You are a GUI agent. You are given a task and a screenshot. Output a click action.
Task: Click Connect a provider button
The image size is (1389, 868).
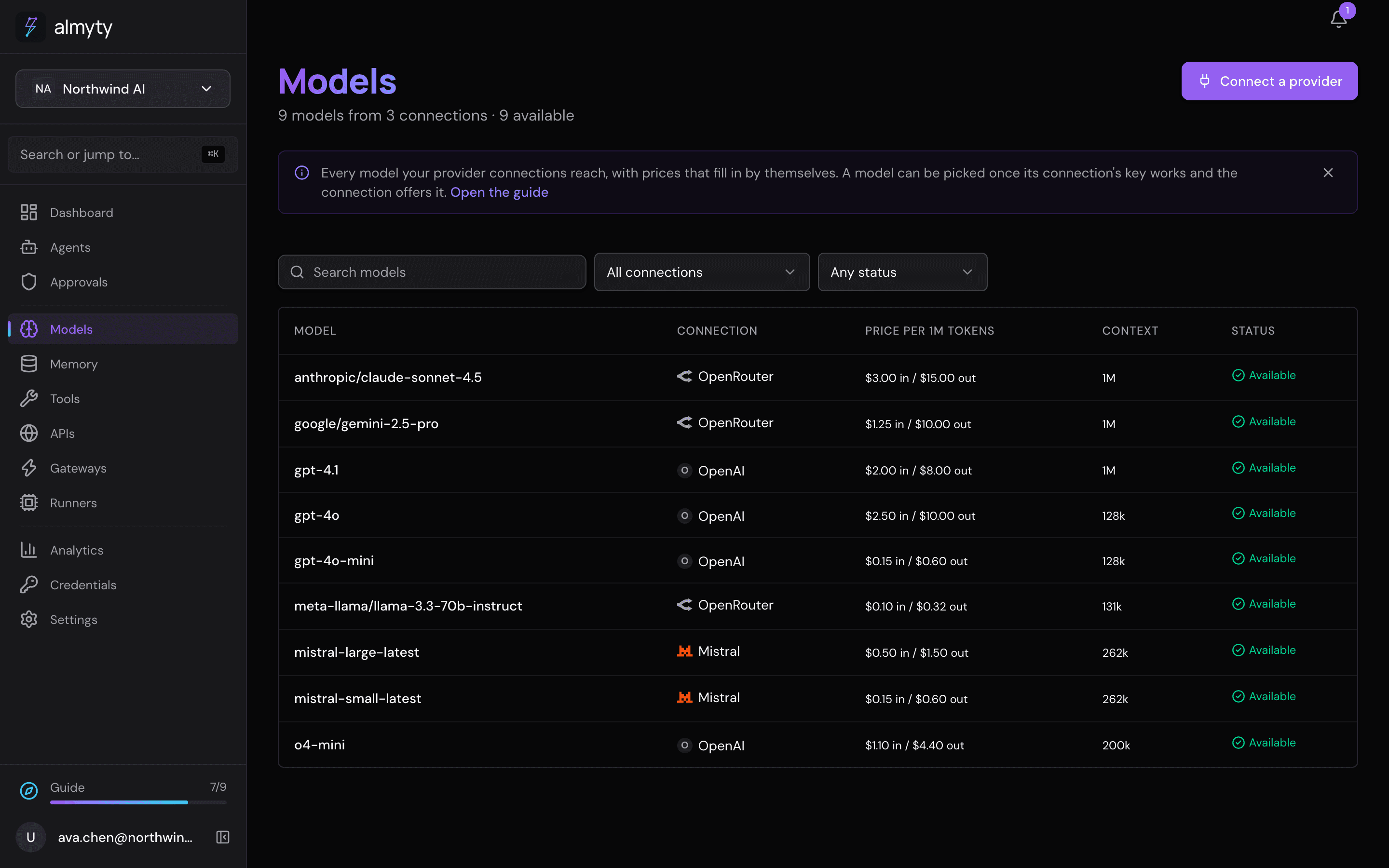click(x=1269, y=81)
